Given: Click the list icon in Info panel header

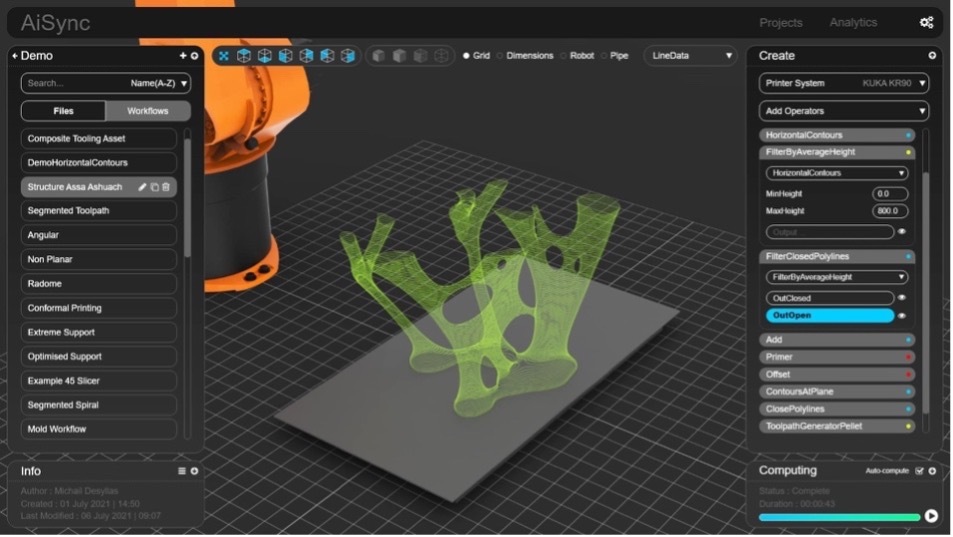Looking at the screenshot, I should (x=182, y=471).
